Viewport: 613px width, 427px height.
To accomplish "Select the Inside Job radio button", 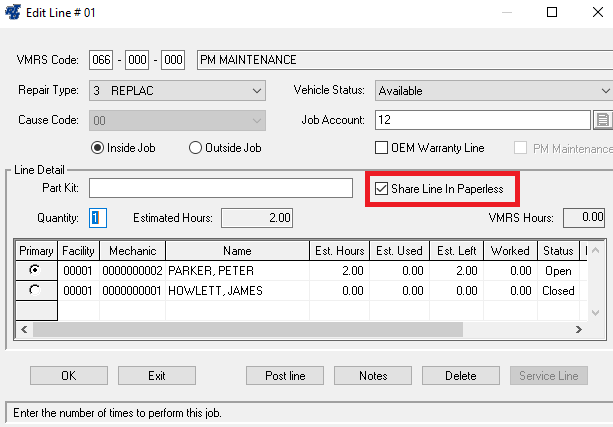I will [98, 148].
